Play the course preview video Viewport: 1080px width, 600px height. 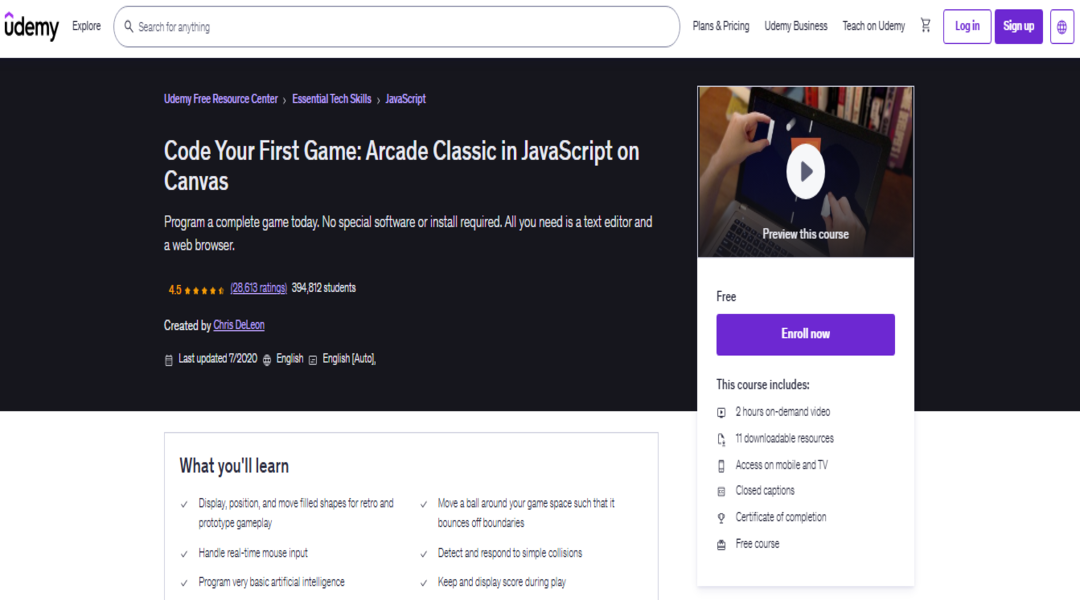(805, 171)
